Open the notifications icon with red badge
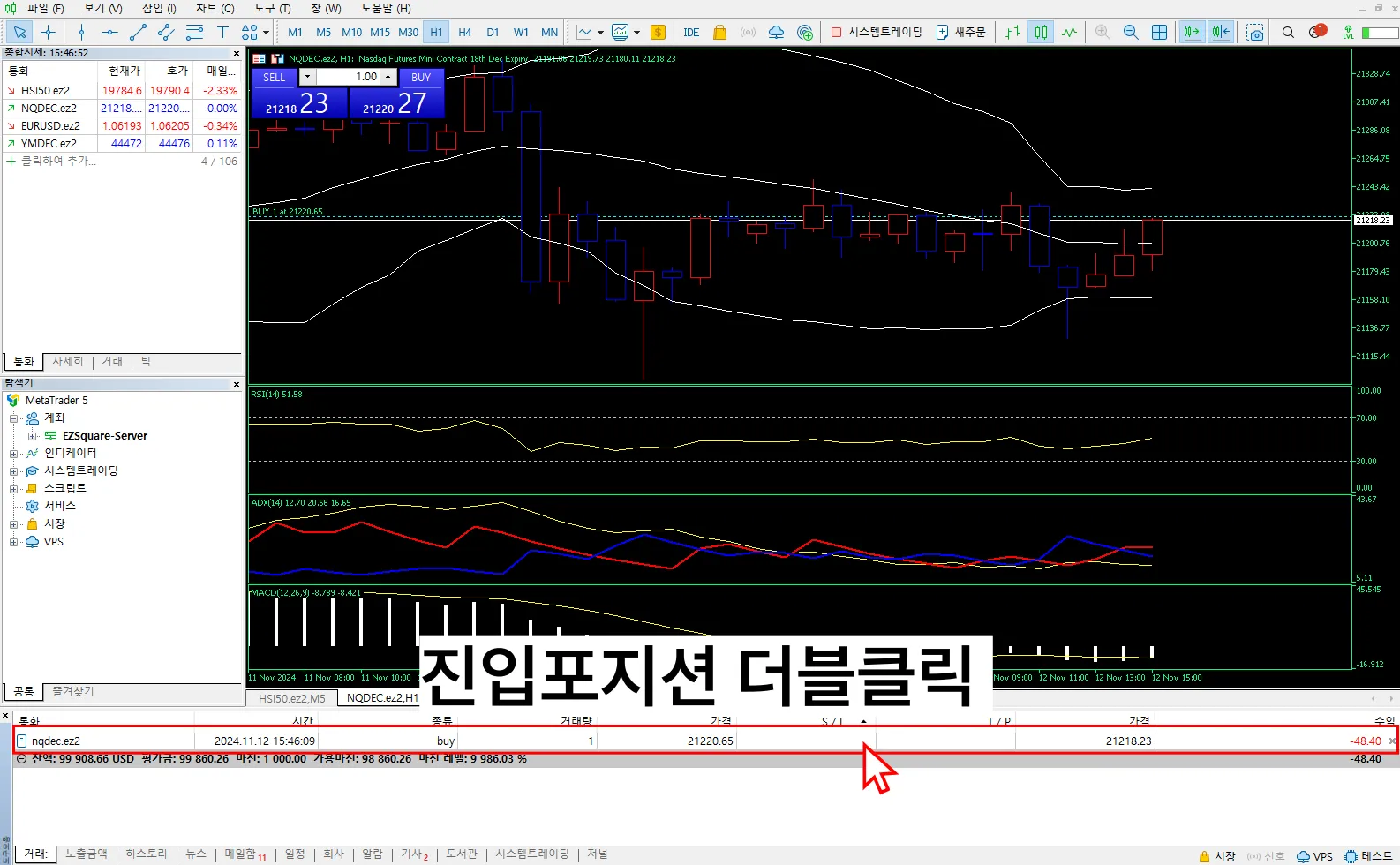1400x865 pixels. (1317, 31)
